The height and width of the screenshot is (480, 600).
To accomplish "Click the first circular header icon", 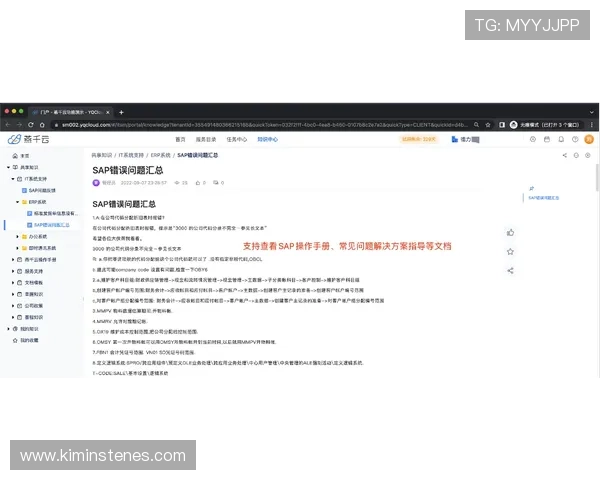I will tap(533, 139).
